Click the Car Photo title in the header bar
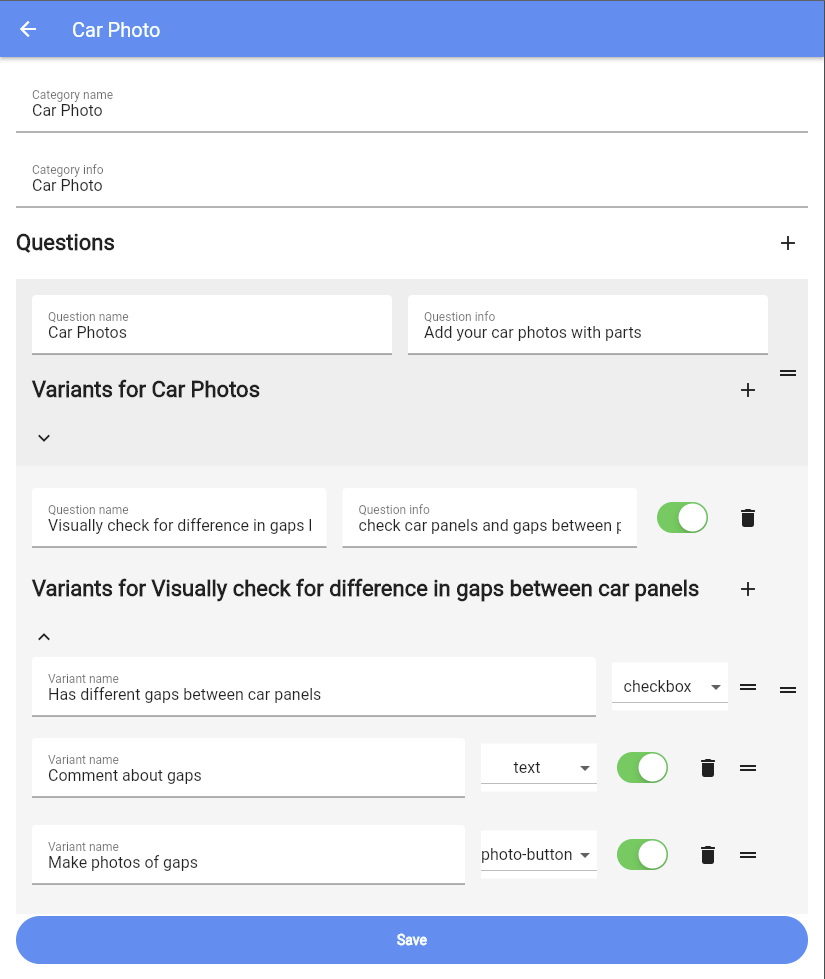Screen dimensions: 825x979 tap(116, 29)
